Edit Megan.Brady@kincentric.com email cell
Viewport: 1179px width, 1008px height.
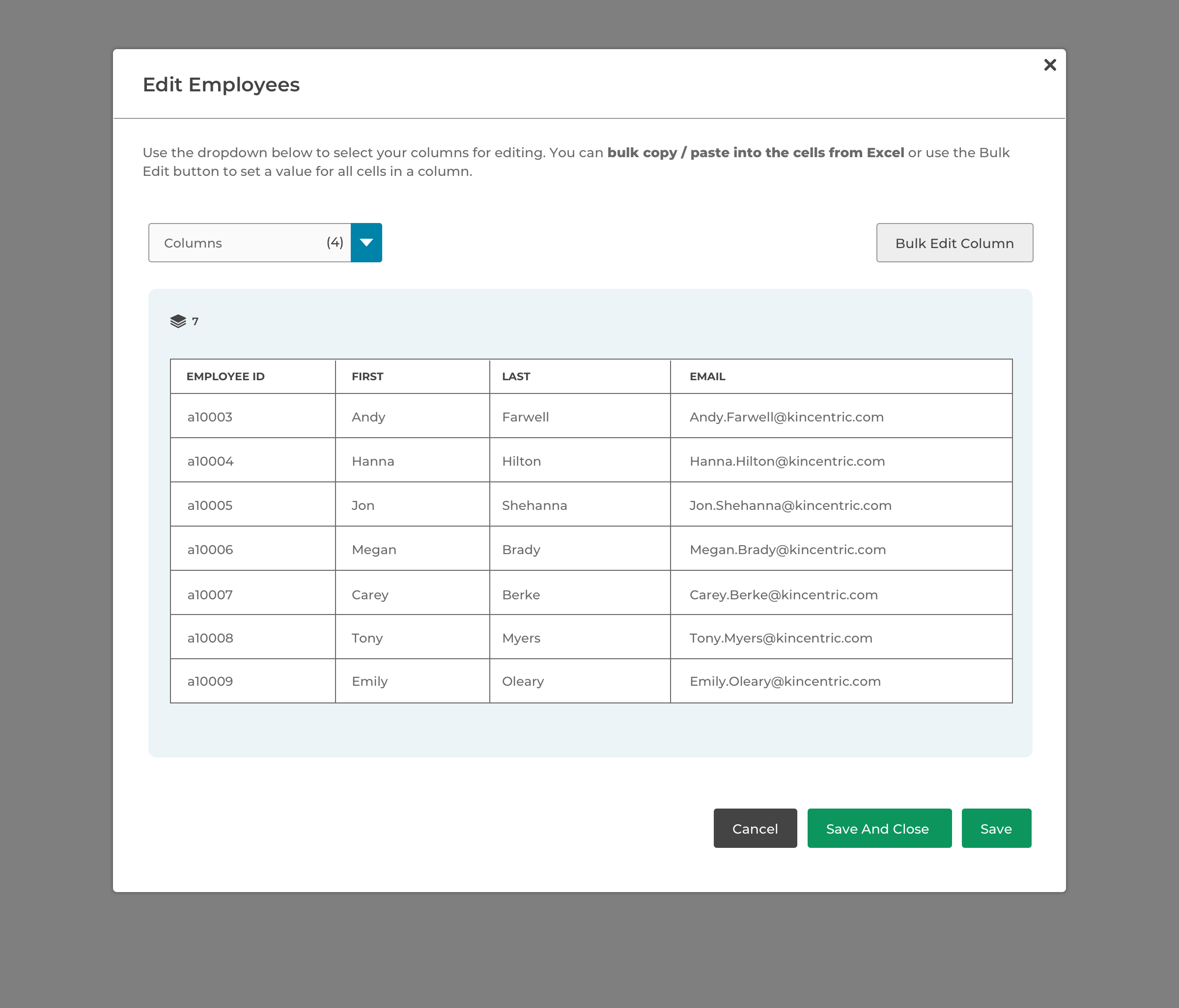point(841,550)
